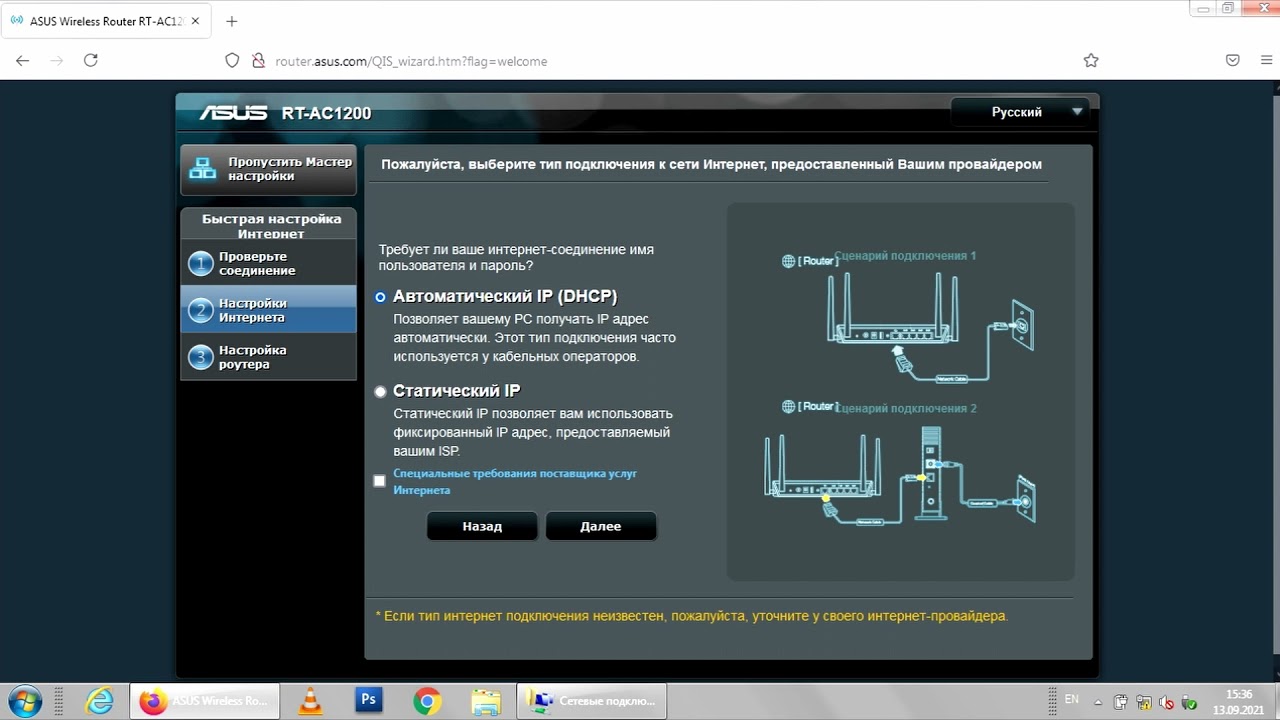1280x720 pixels.
Task: Open the Windows Start menu
Action: (x=24, y=700)
